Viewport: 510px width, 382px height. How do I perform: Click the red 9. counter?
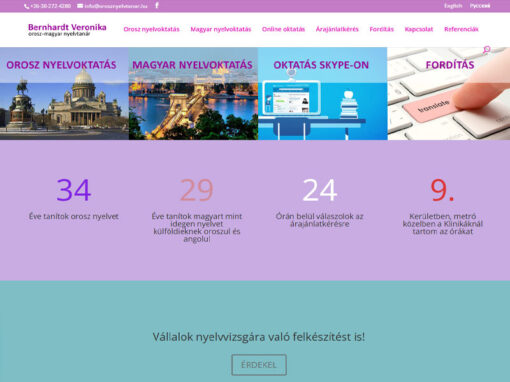tap(442, 190)
